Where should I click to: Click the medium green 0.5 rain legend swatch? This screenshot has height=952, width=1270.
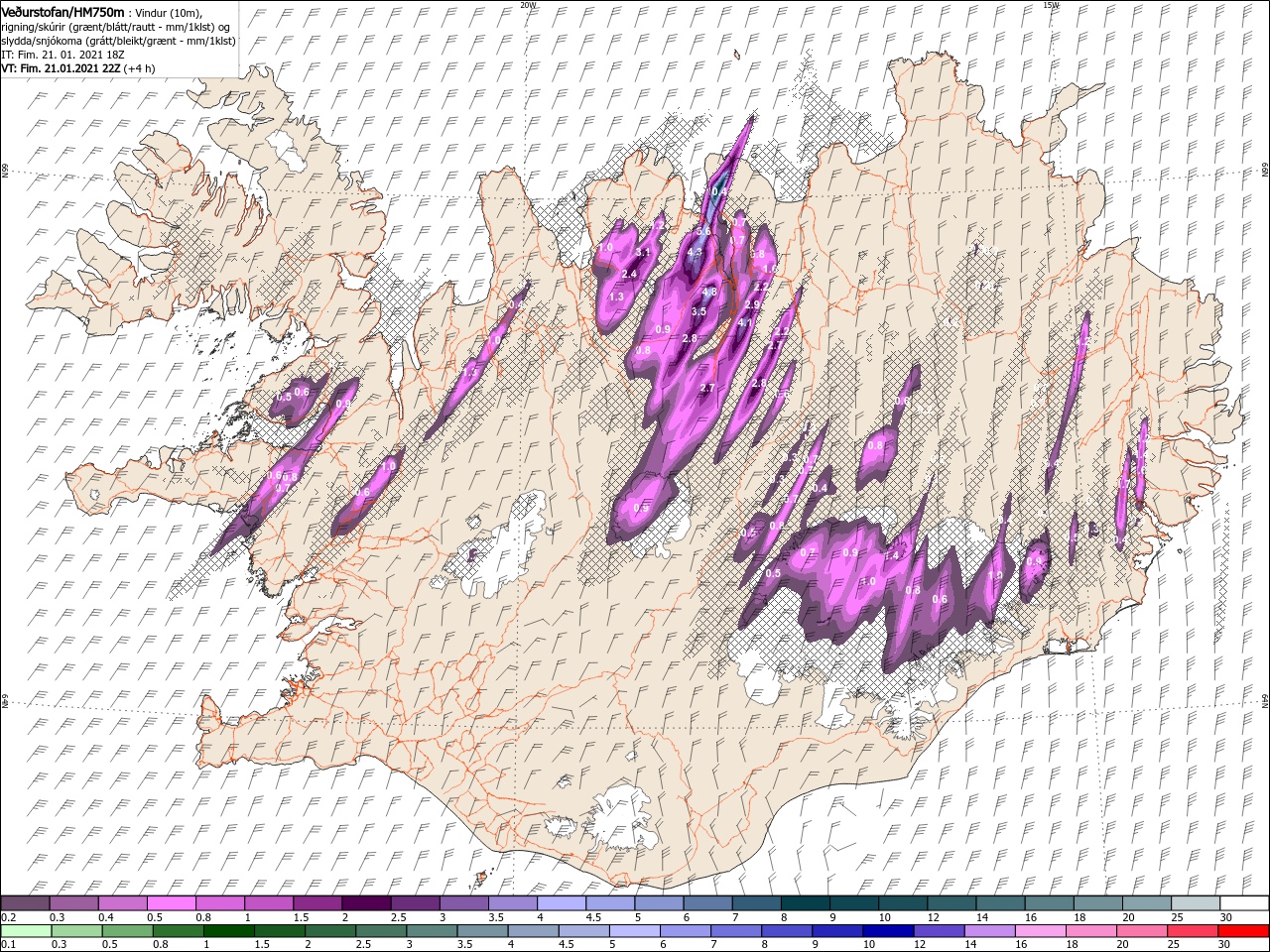click(127, 931)
